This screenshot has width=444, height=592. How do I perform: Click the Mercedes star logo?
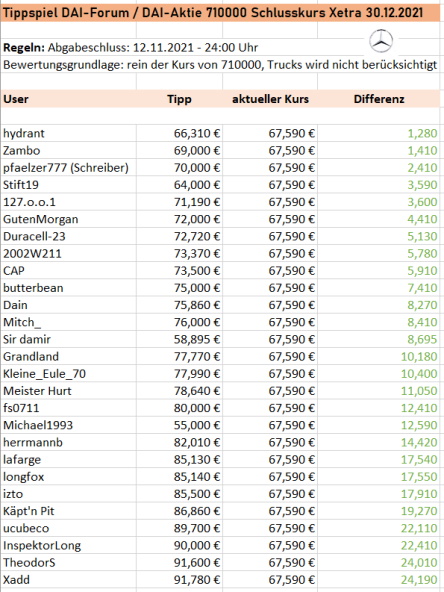[x=381, y=41]
